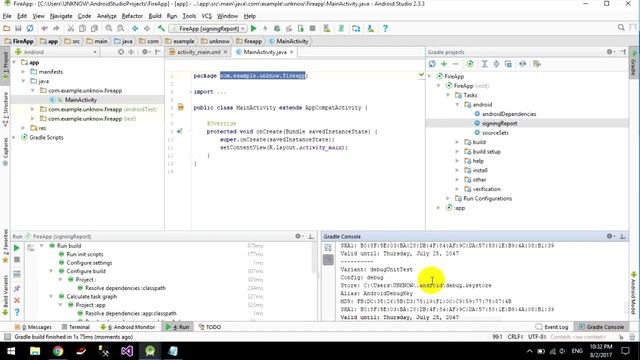Open the Android Monitor tool window
This screenshot has height=360, width=640.
pos(127,327)
